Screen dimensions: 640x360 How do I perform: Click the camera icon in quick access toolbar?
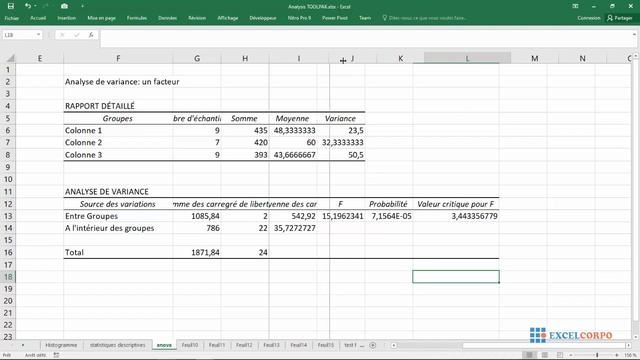tap(64, 6)
